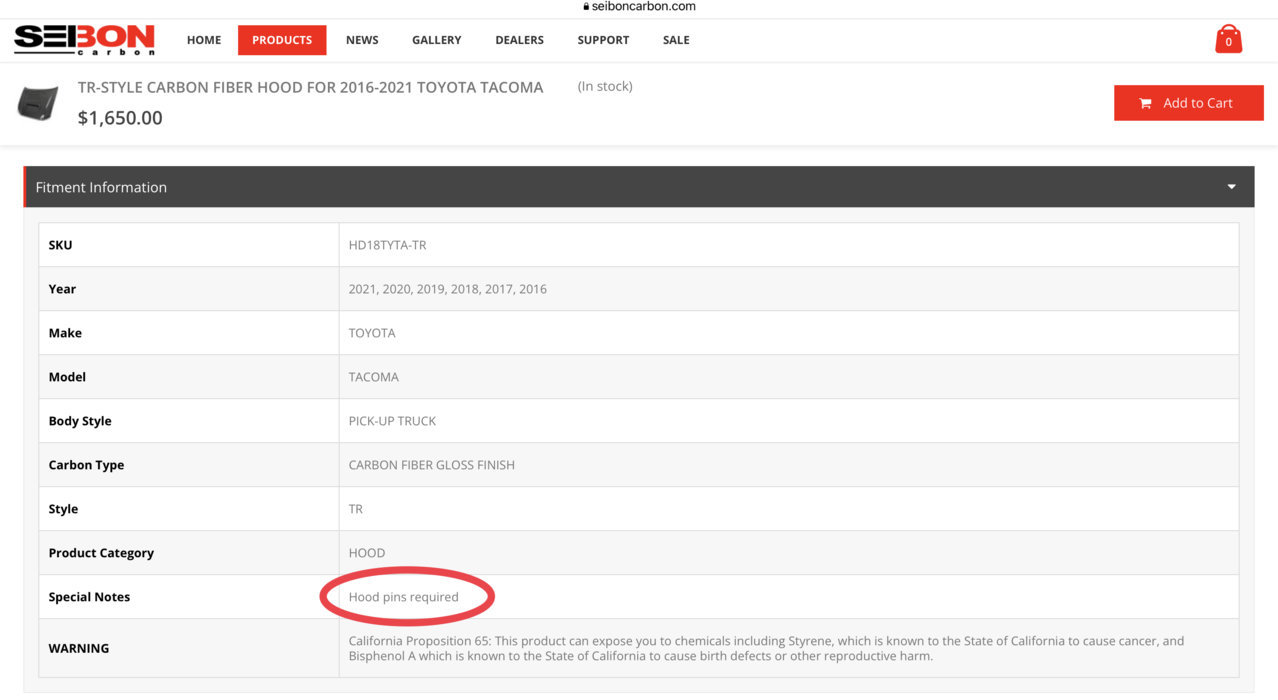1278x700 pixels.
Task: Click the Carbon Type row label
Action: (x=86, y=465)
